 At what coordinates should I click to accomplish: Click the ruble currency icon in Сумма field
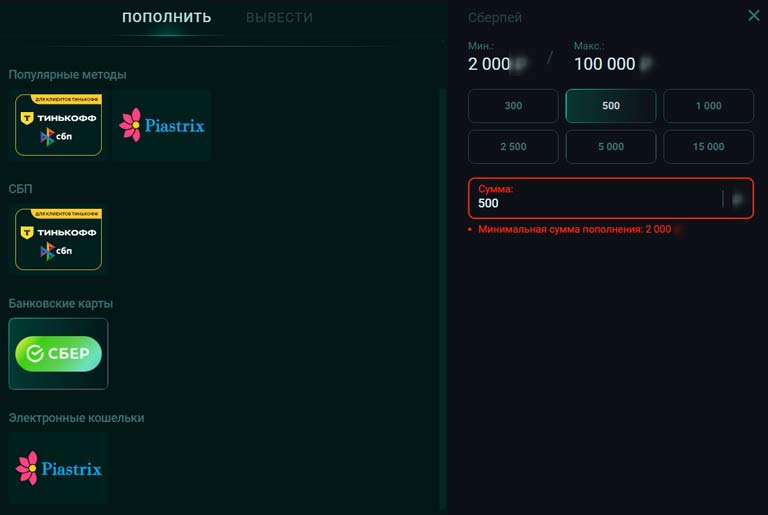tap(737, 198)
